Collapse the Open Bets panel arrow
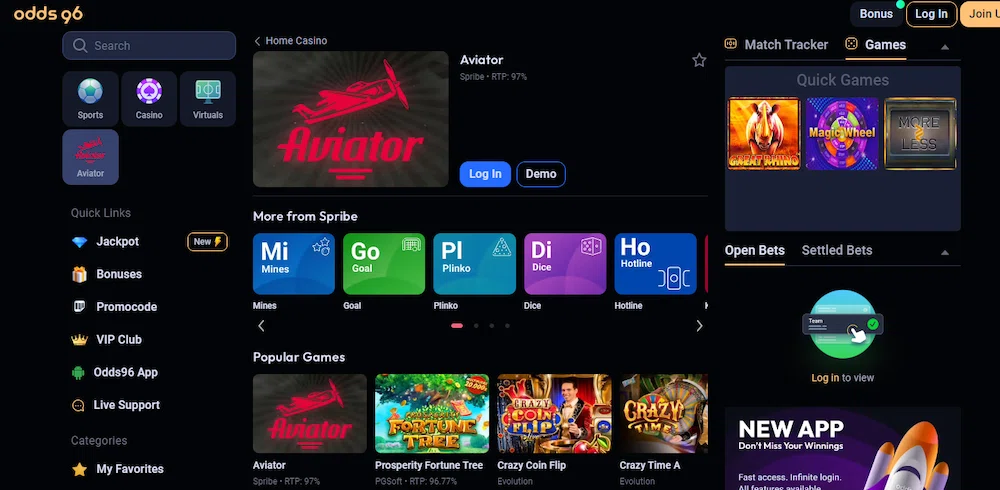Viewport: 1000px width, 490px height. point(945,253)
